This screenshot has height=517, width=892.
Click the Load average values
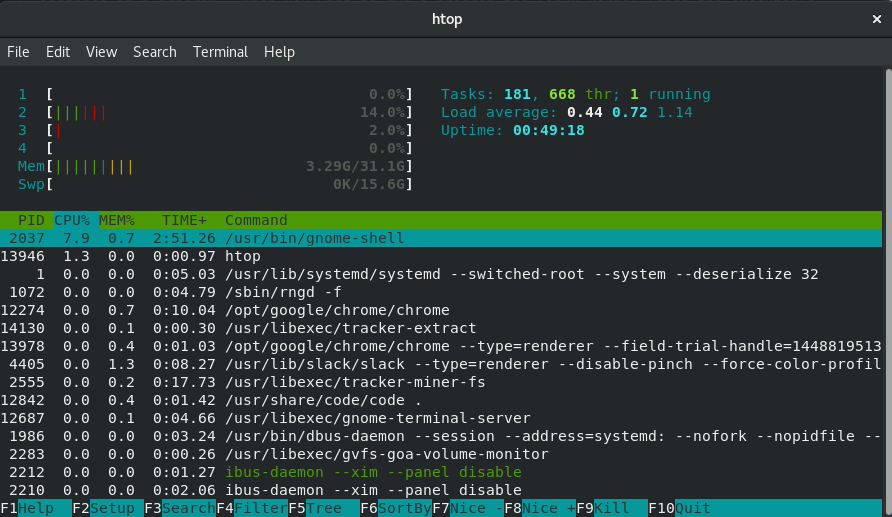pyautogui.click(x=630, y=112)
